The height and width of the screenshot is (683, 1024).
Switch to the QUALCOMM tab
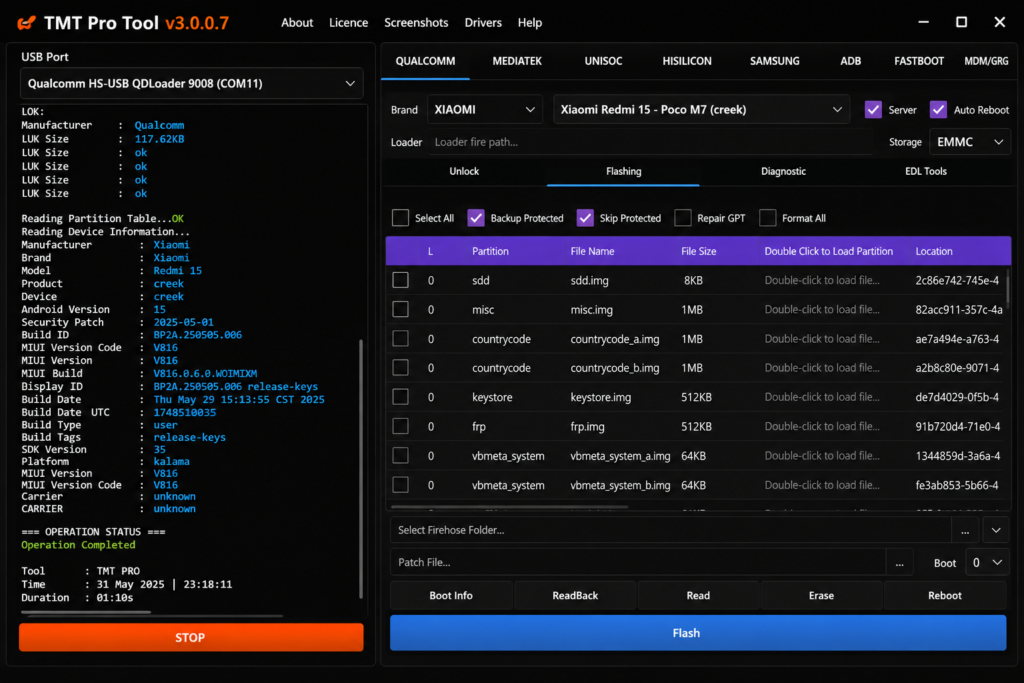click(x=425, y=61)
